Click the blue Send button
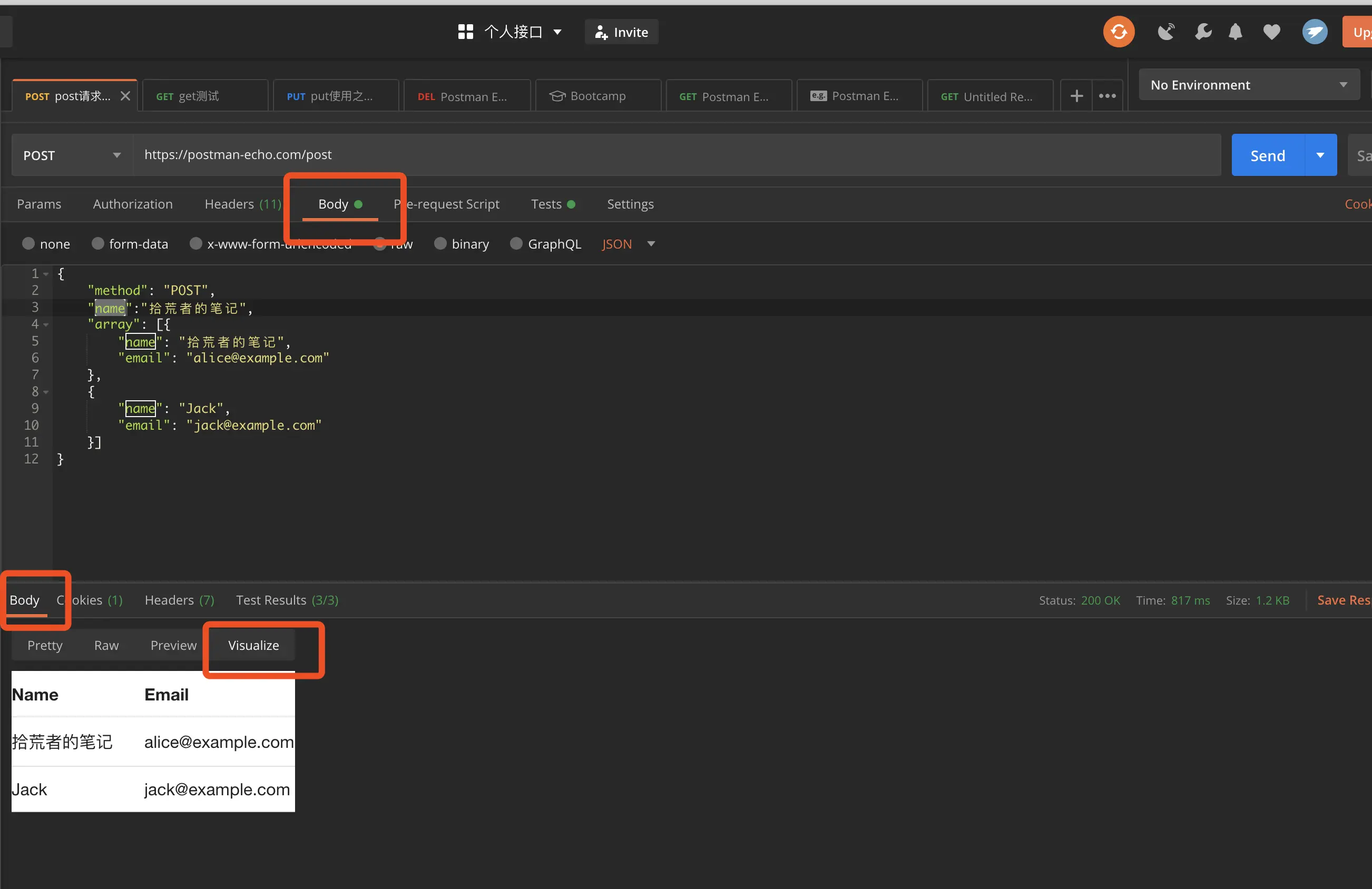 click(1267, 155)
